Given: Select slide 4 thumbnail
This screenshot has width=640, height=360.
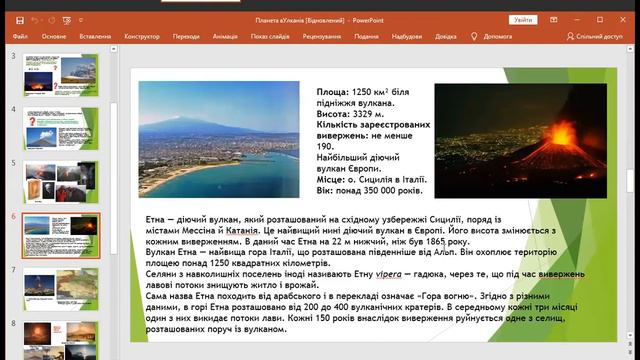Looking at the screenshot, I should [60, 129].
